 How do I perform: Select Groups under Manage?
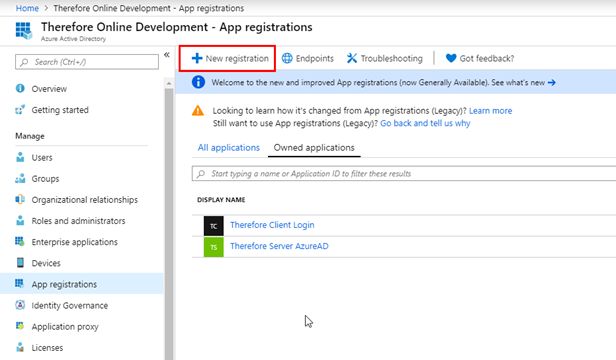tap(46, 179)
